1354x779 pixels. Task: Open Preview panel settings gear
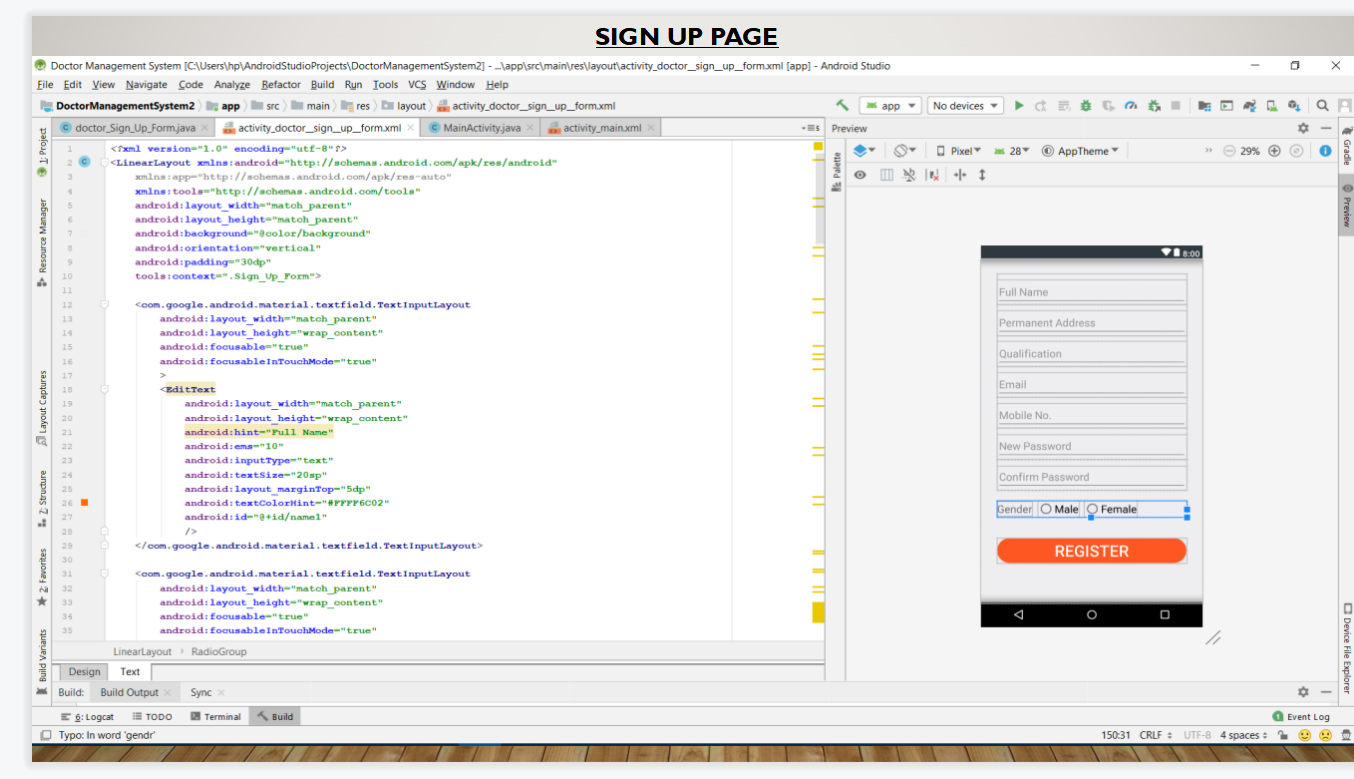pos(1303,128)
